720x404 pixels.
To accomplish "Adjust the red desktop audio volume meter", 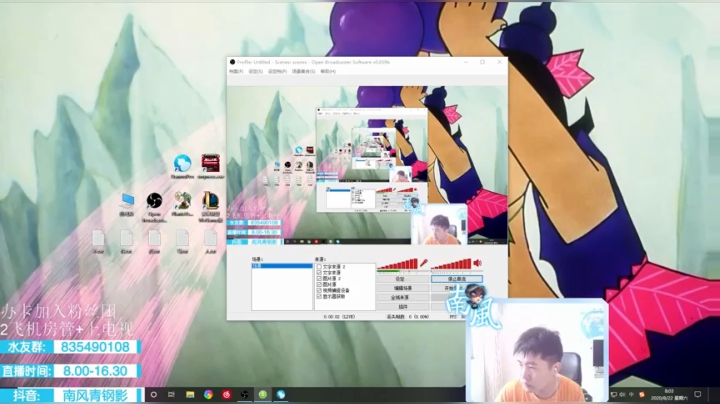I will coord(451,264).
